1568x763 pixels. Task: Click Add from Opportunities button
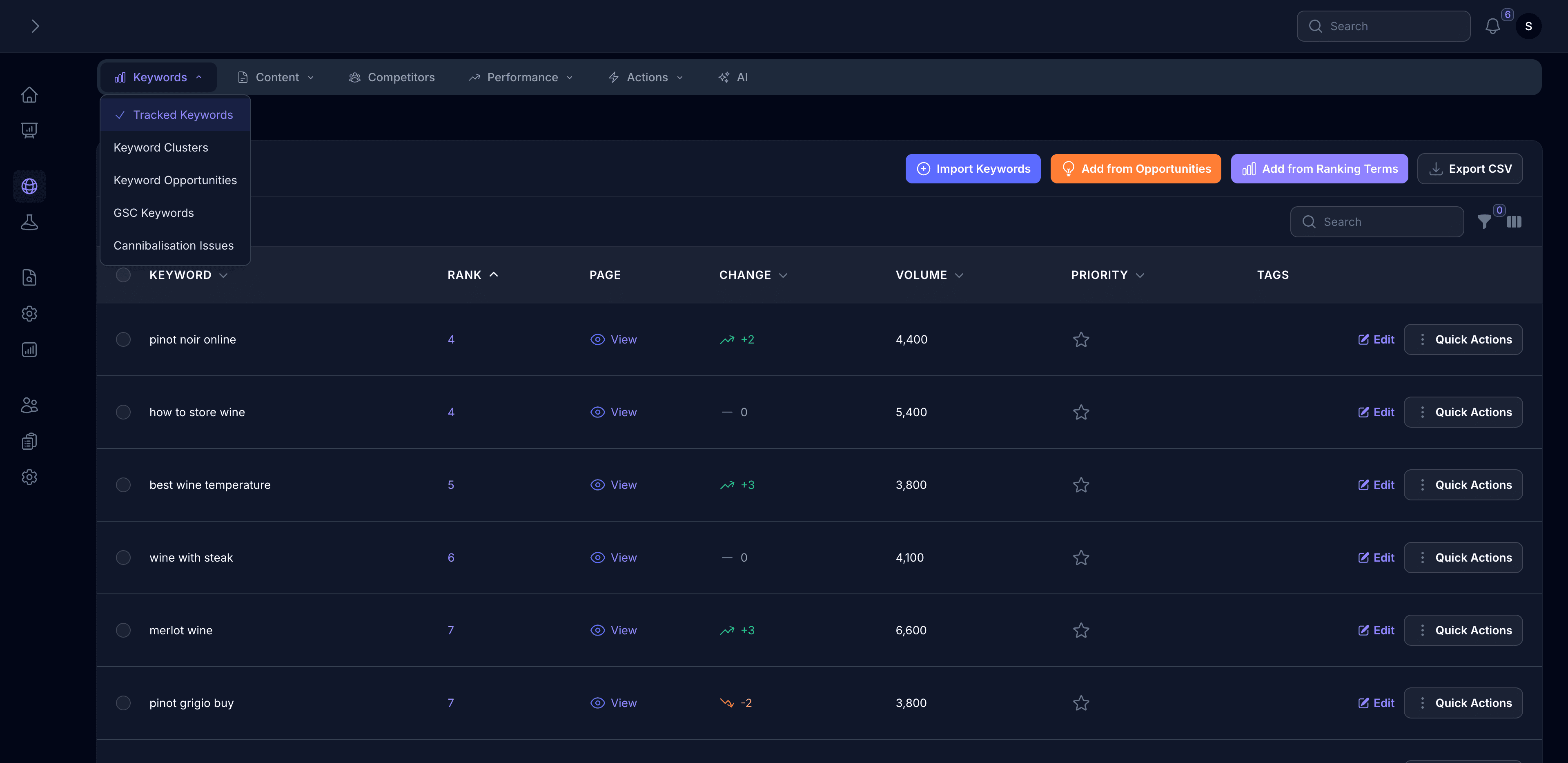coord(1135,169)
